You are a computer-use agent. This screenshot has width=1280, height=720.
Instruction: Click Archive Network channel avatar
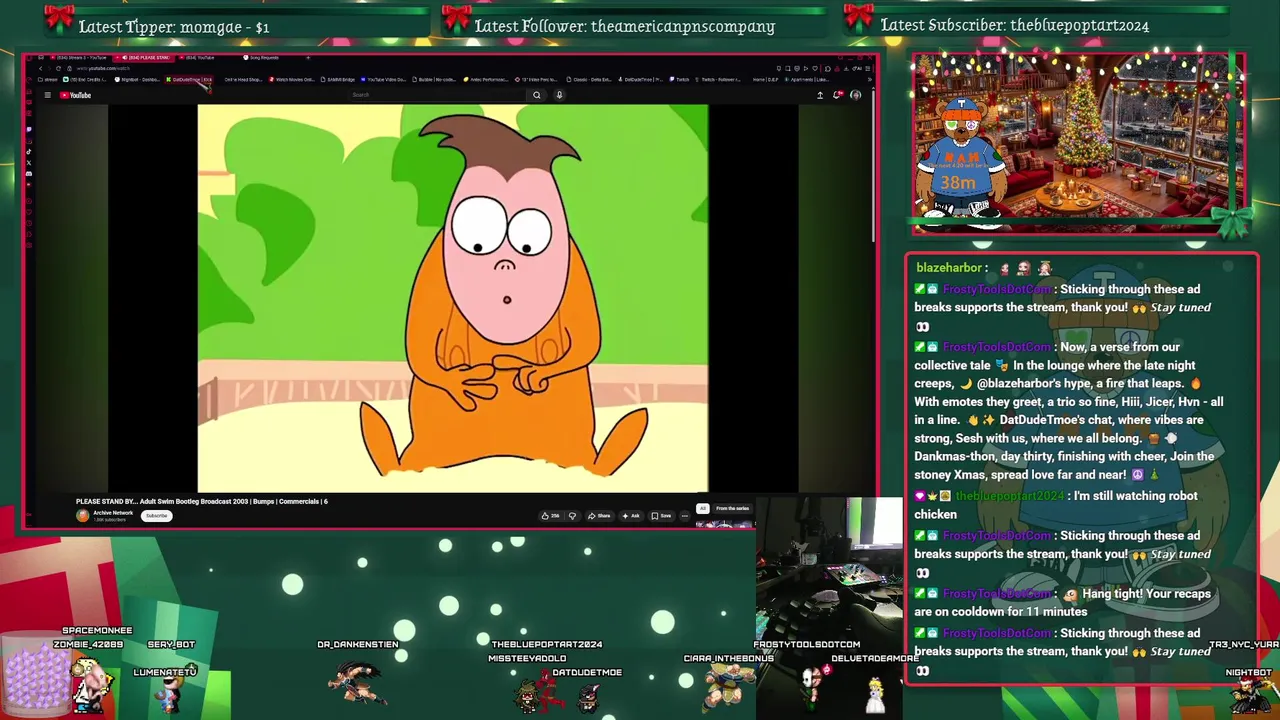82,516
